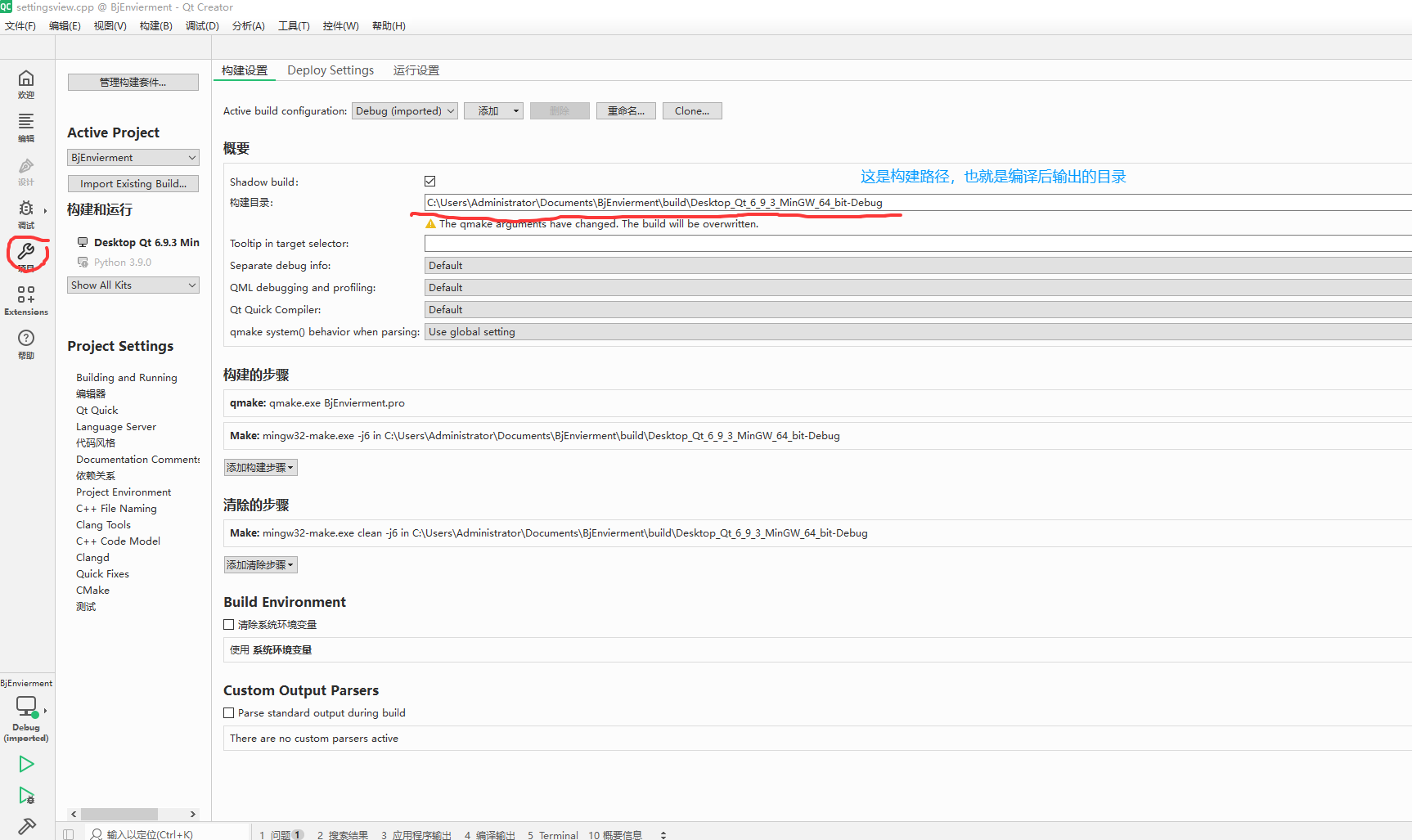Click the qmake arguments warning icon

[x=430, y=224]
